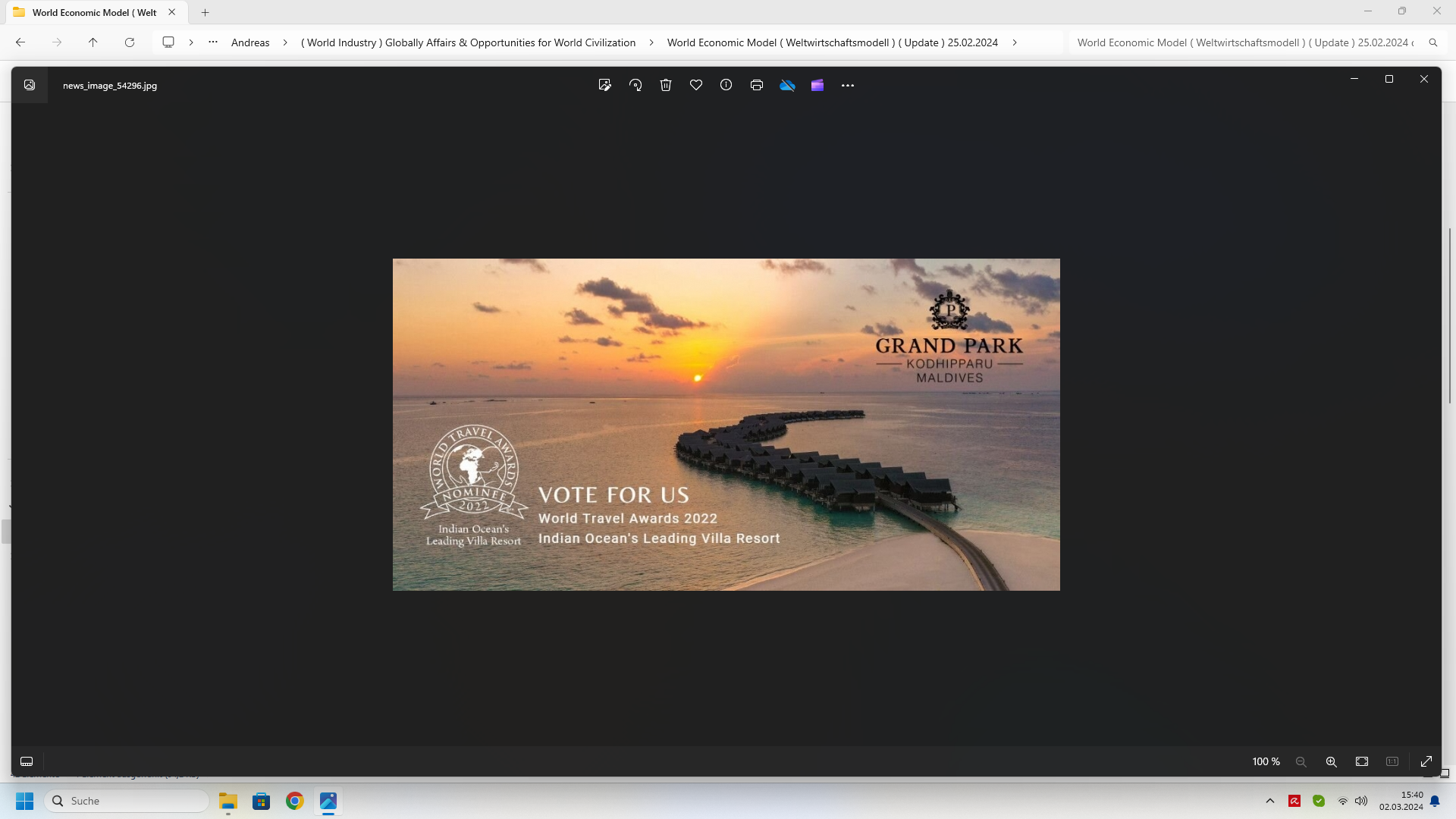Open notifications bell icon

pos(1435,801)
